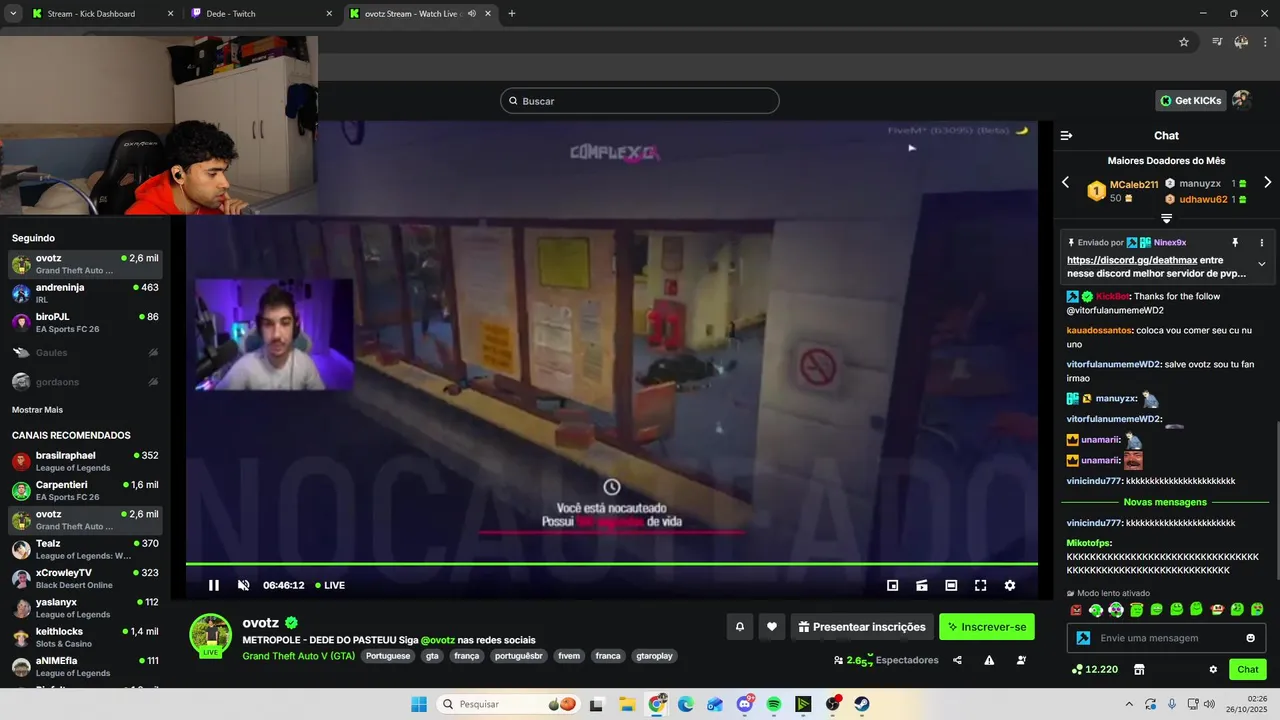Screen dimensions: 1280x720
Task: Open ovotz channel under Seguindo
Action: [85, 264]
